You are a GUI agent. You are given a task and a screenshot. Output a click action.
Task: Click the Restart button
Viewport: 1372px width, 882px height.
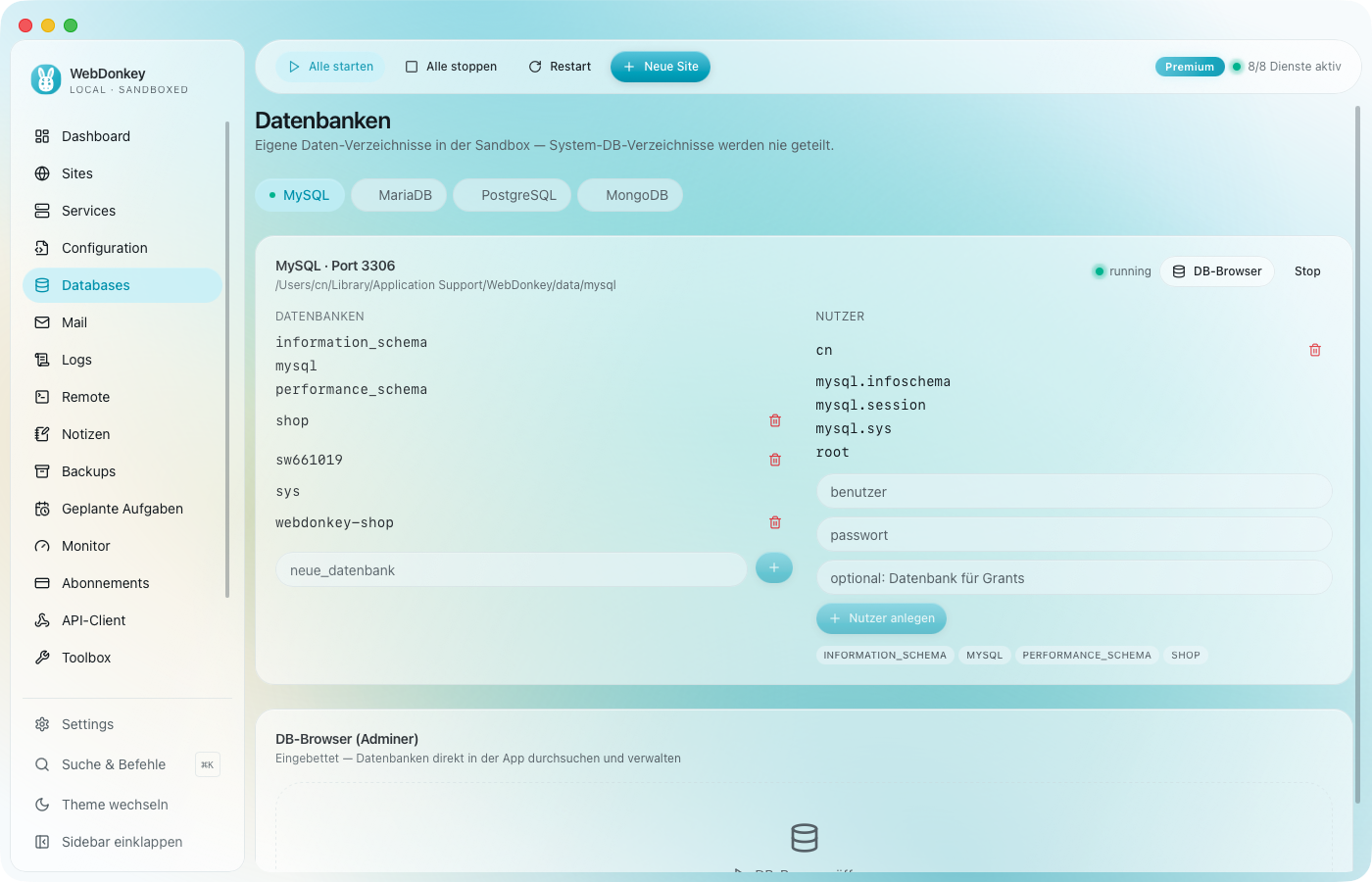point(560,67)
